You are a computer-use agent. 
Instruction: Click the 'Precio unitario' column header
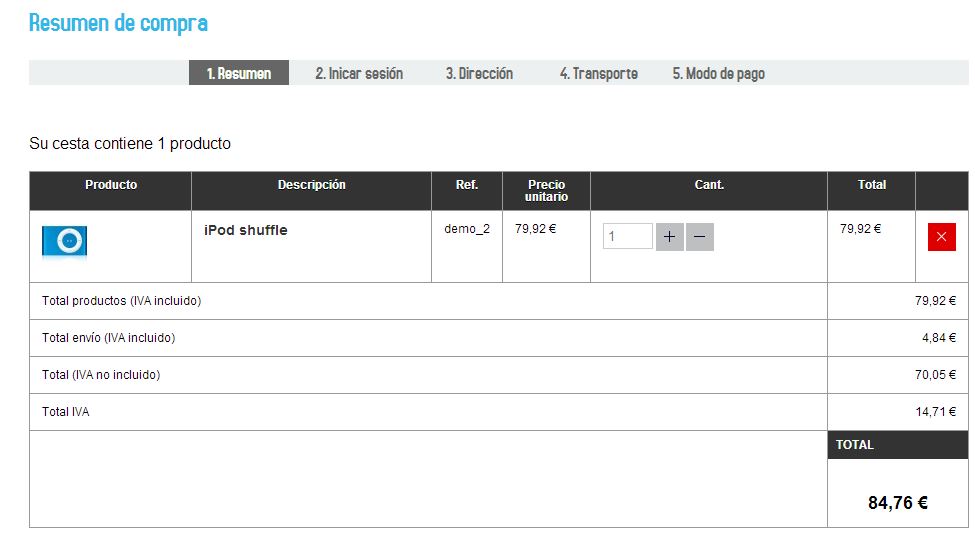(546, 190)
